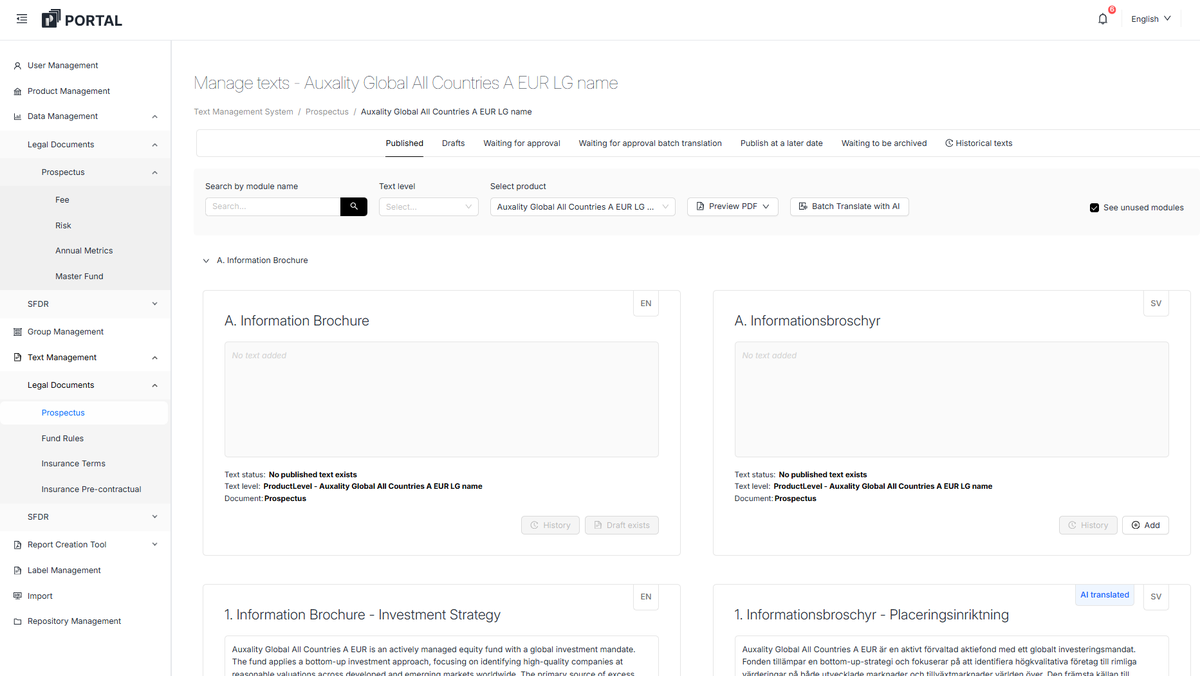Screen dimensions: 1200x676
Task: Click History button on SV card
Action: coord(1088,525)
